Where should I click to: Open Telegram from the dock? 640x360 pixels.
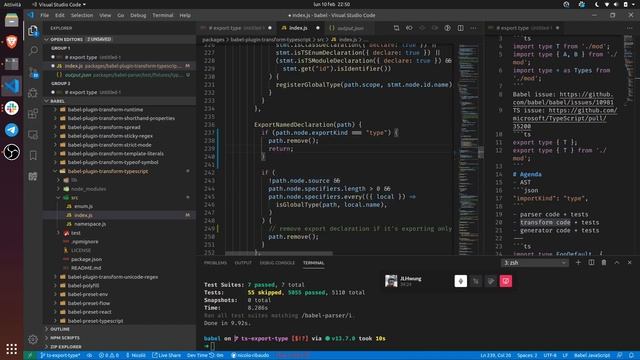click(x=11, y=130)
